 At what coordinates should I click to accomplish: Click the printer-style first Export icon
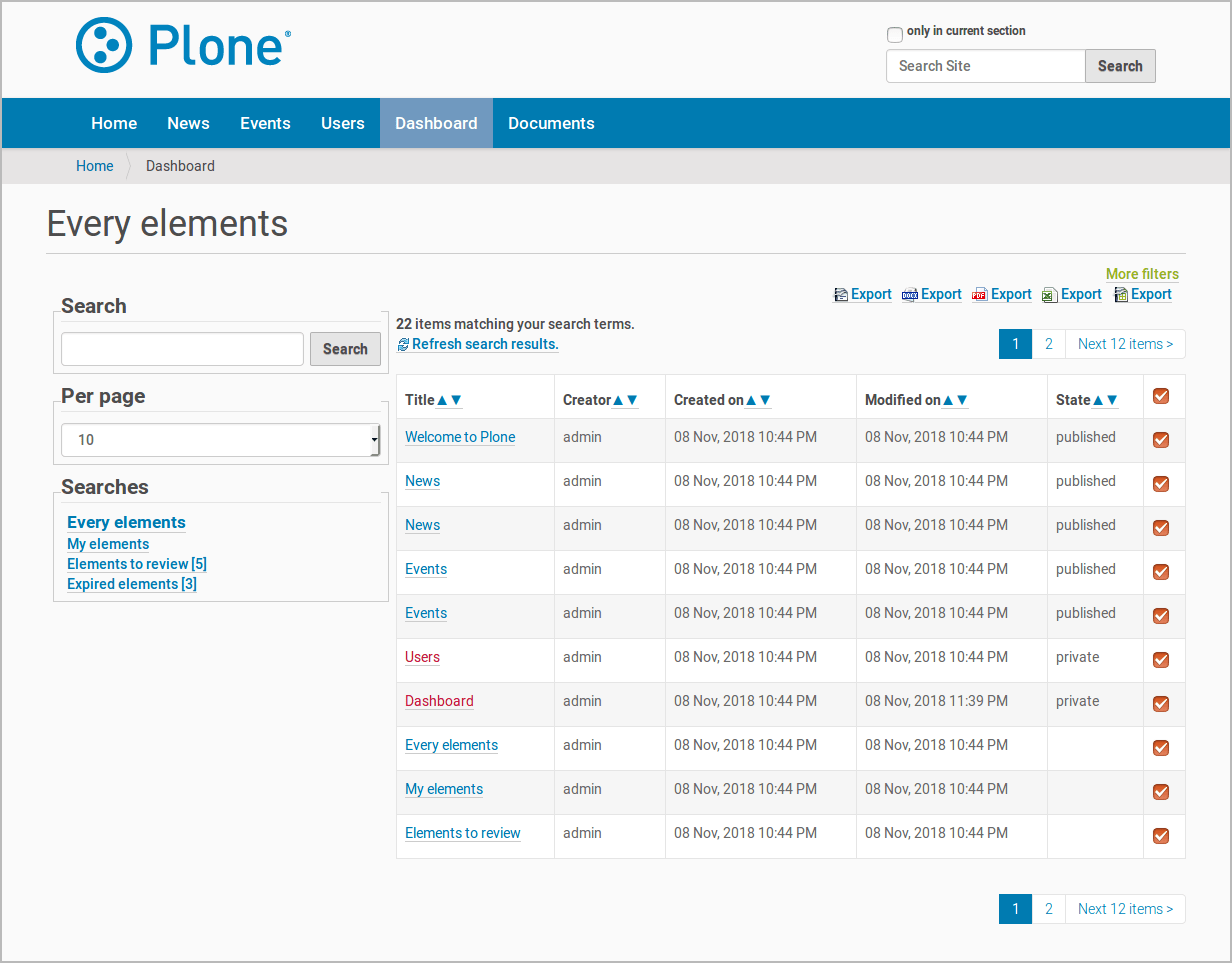[841, 295]
